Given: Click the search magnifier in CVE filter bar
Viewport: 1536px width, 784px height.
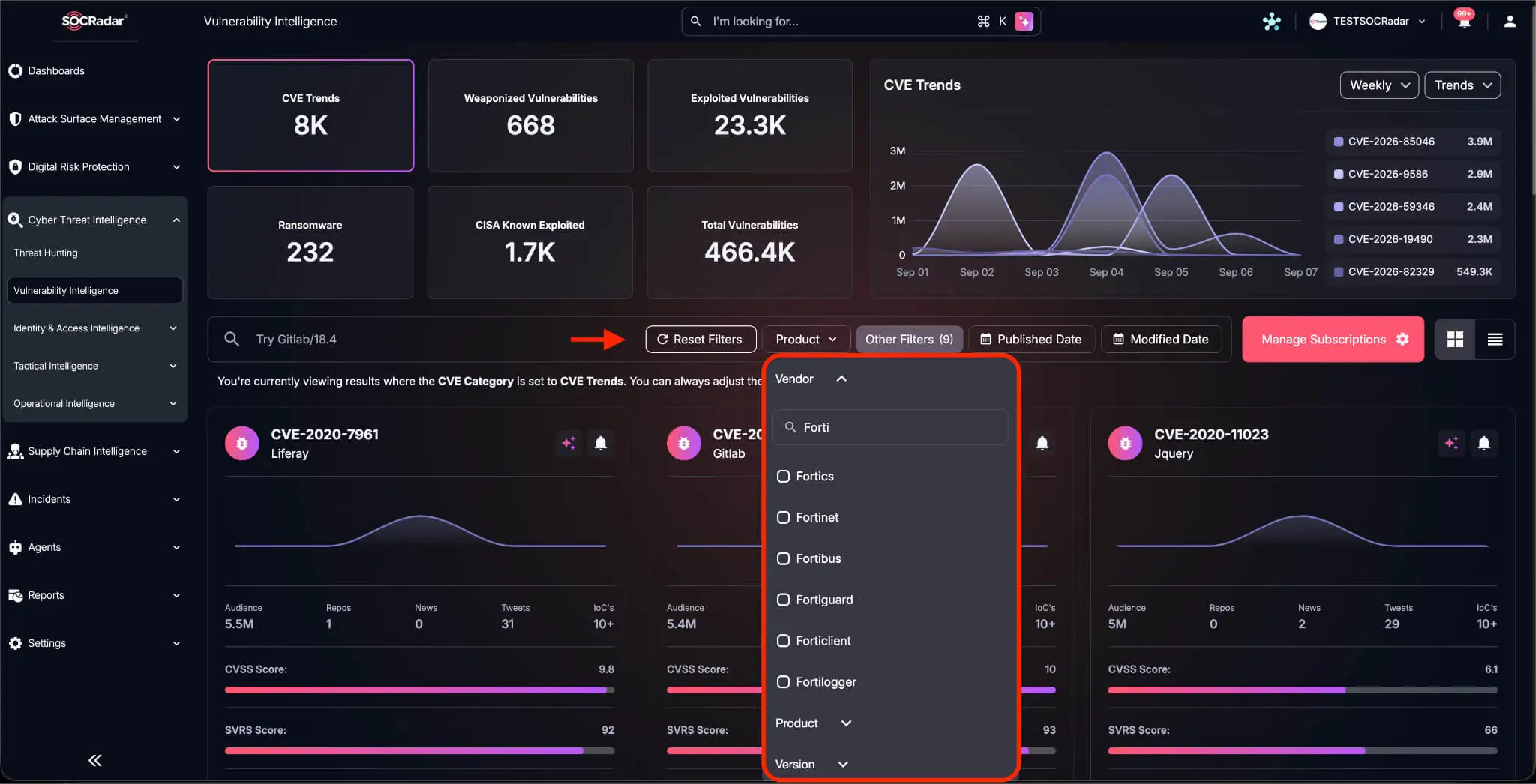Looking at the screenshot, I should (232, 339).
